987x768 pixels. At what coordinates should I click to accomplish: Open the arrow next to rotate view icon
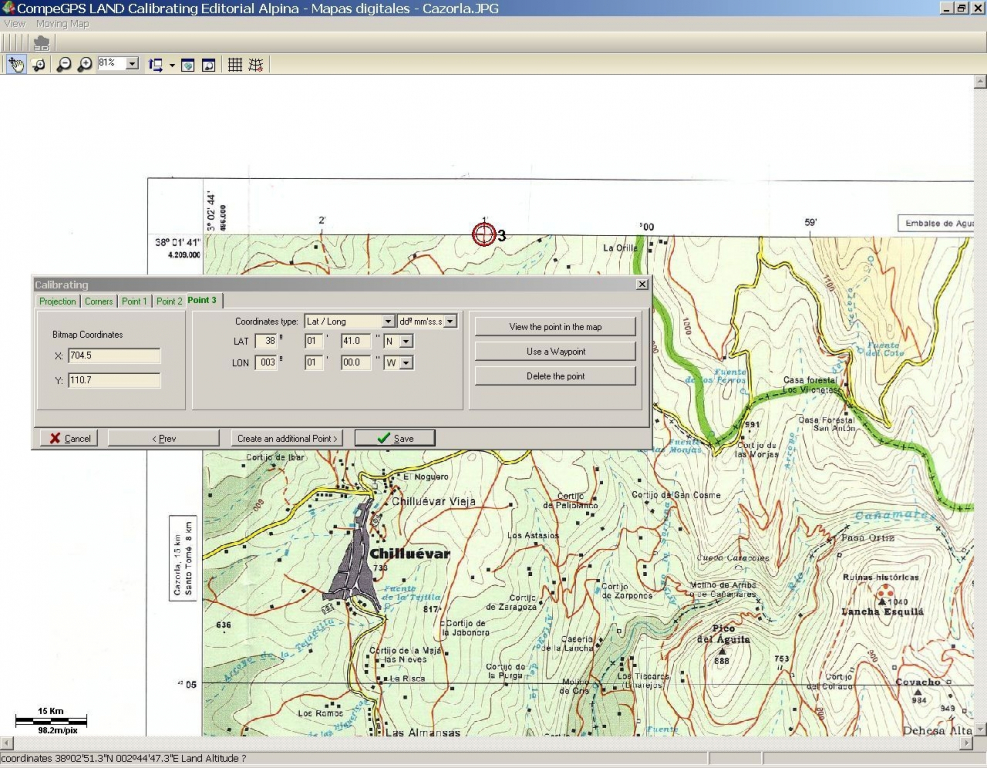click(x=172, y=65)
